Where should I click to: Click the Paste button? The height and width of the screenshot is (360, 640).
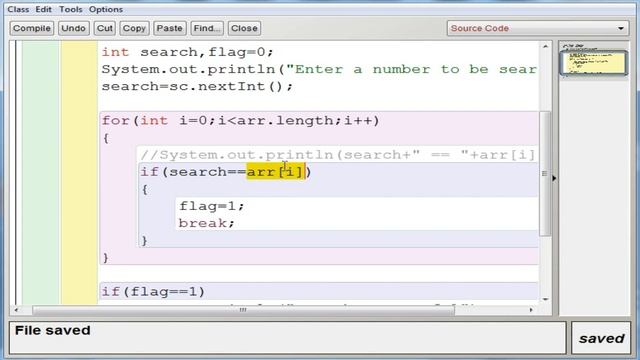click(x=169, y=28)
